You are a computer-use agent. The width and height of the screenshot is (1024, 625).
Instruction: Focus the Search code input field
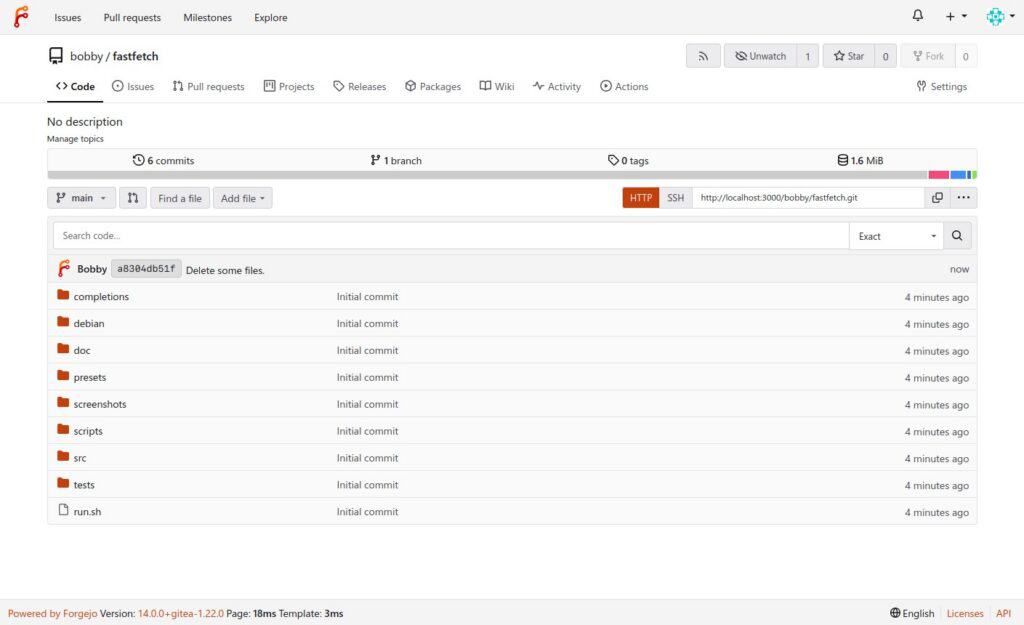tap(450, 236)
